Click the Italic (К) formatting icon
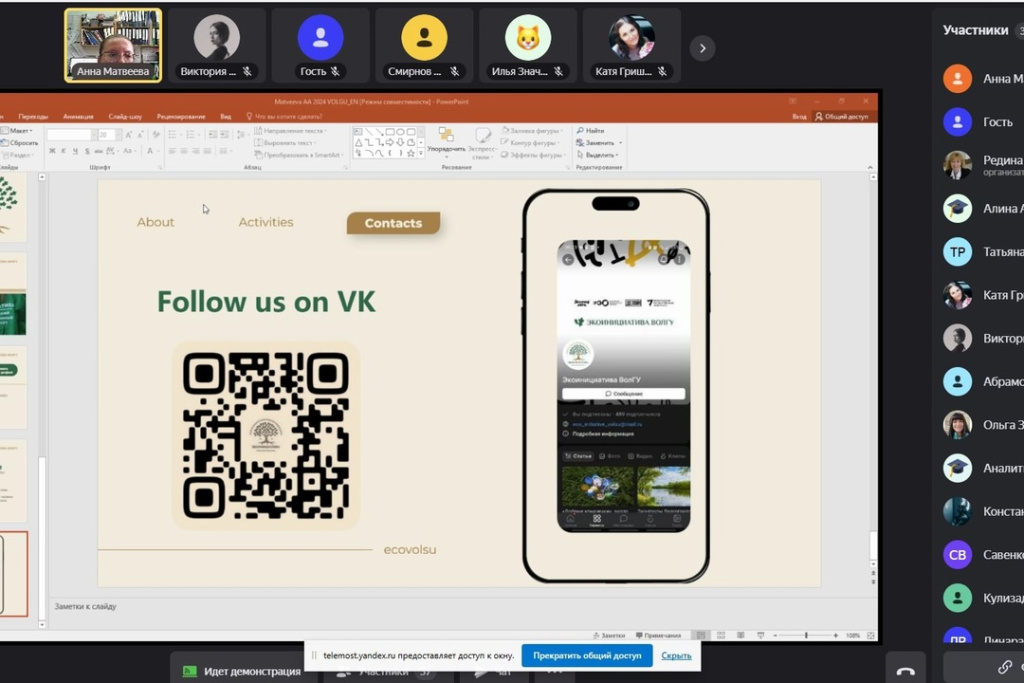The height and width of the screenshot is (683, 1024). pyautogui.click(x=63, y=151)
